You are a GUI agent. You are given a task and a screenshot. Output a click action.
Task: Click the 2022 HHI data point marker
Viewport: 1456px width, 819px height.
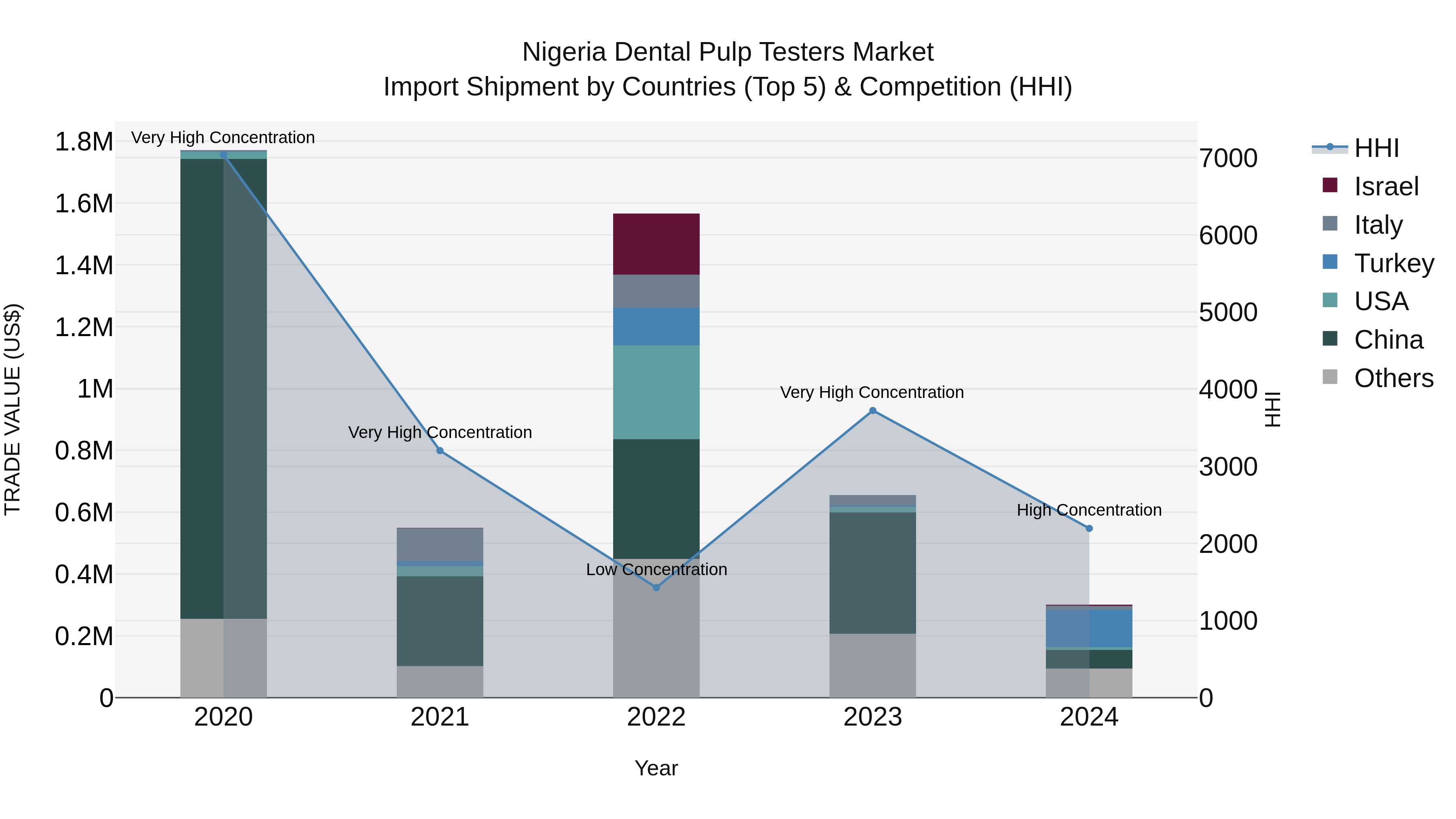click(656, 588)
